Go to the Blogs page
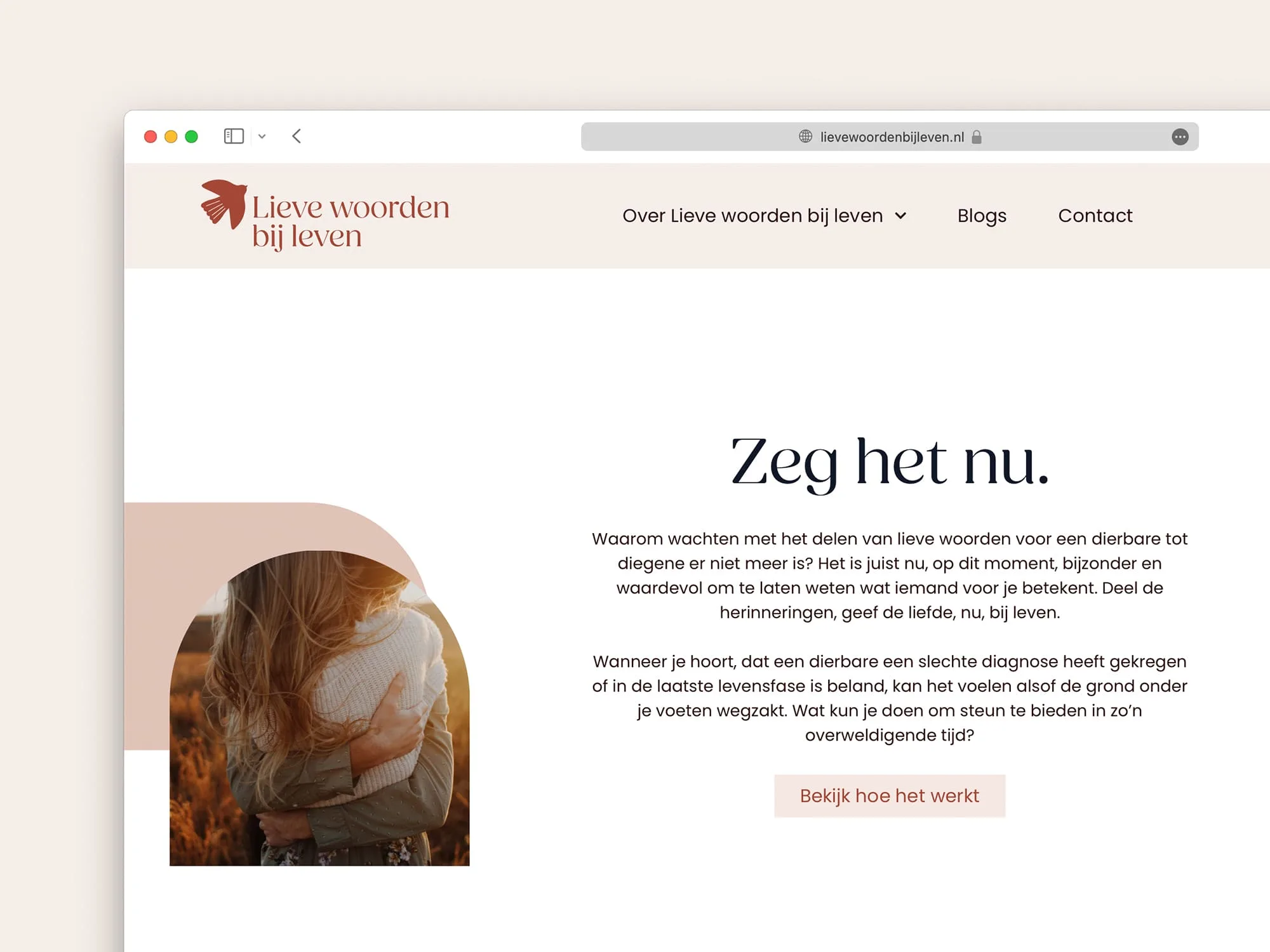The image size is (1270, 952). 982,216
